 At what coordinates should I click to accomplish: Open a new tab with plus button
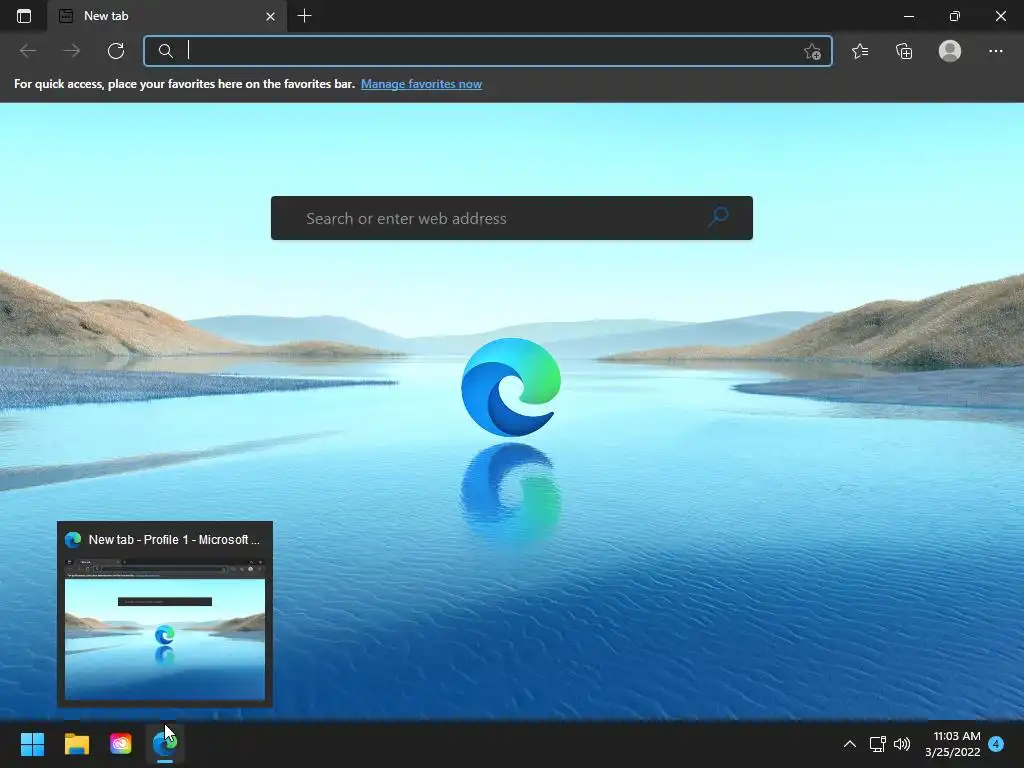pyautogui.click(x=304, y=16)
